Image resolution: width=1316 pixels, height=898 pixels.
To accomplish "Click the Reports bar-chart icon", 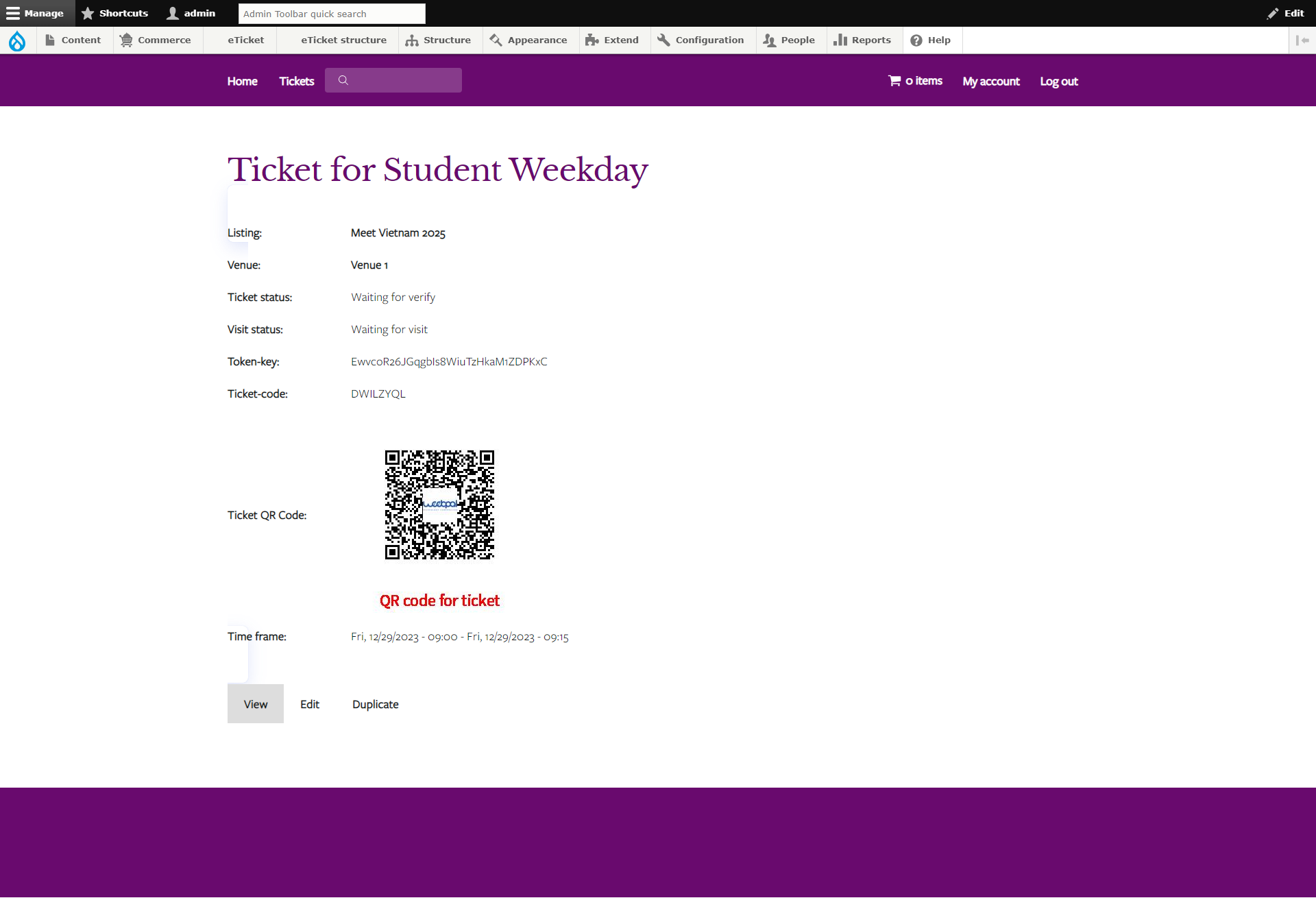I will (841, 40).
